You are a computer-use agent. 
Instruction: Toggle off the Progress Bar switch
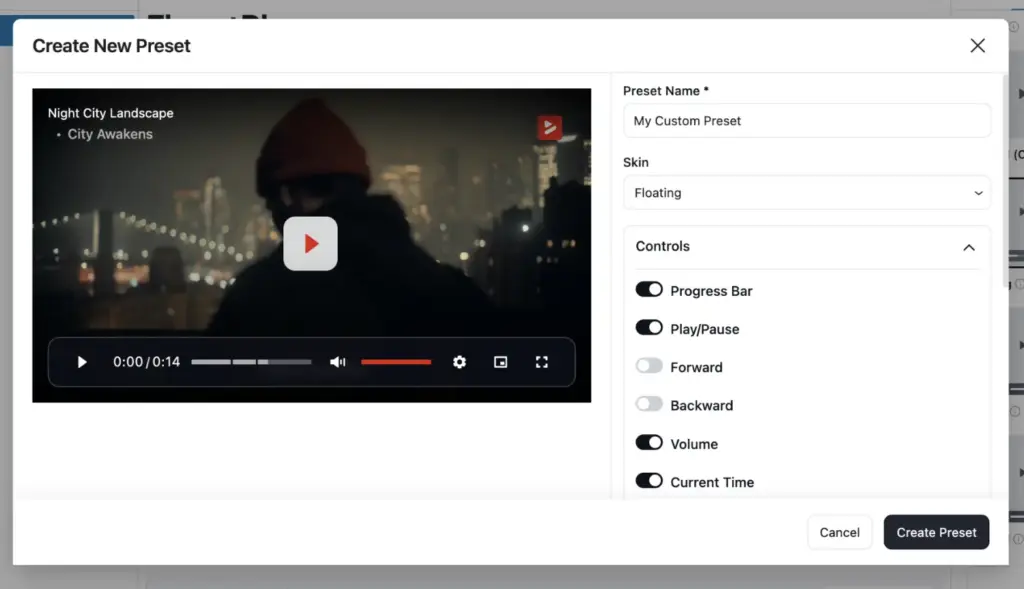tap(649, 289)
